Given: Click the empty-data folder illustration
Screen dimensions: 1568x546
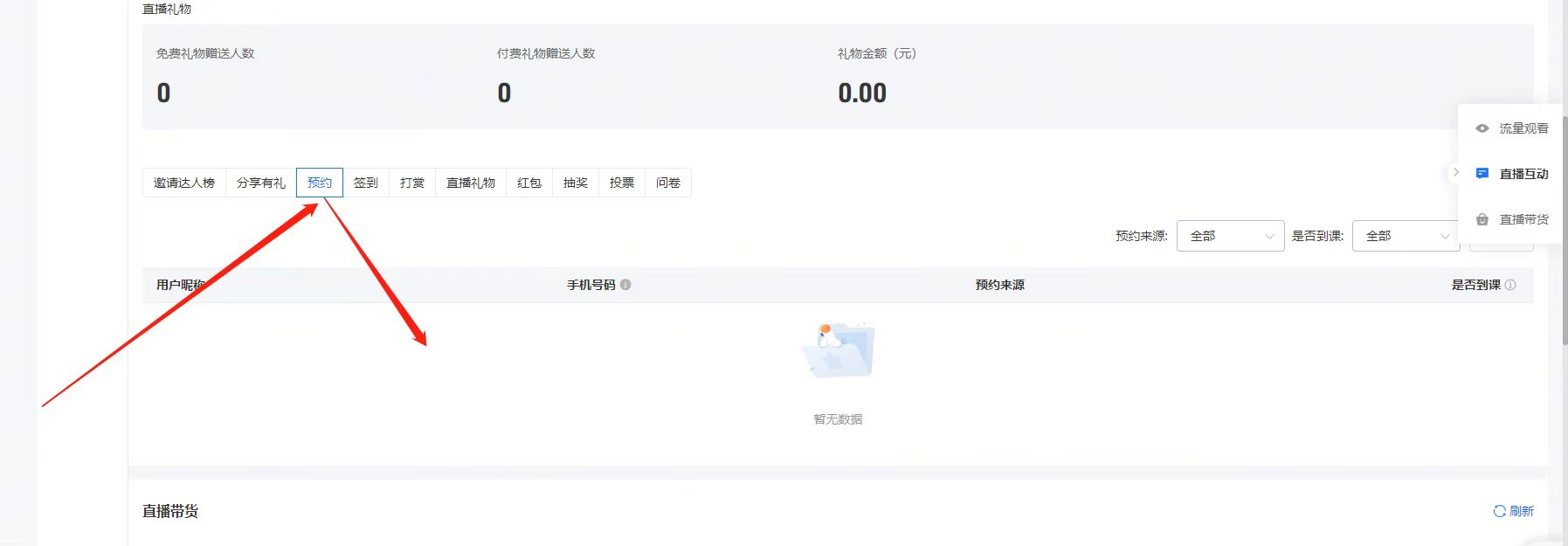Looking at the screenshot, I should click(x=838, y=349).
